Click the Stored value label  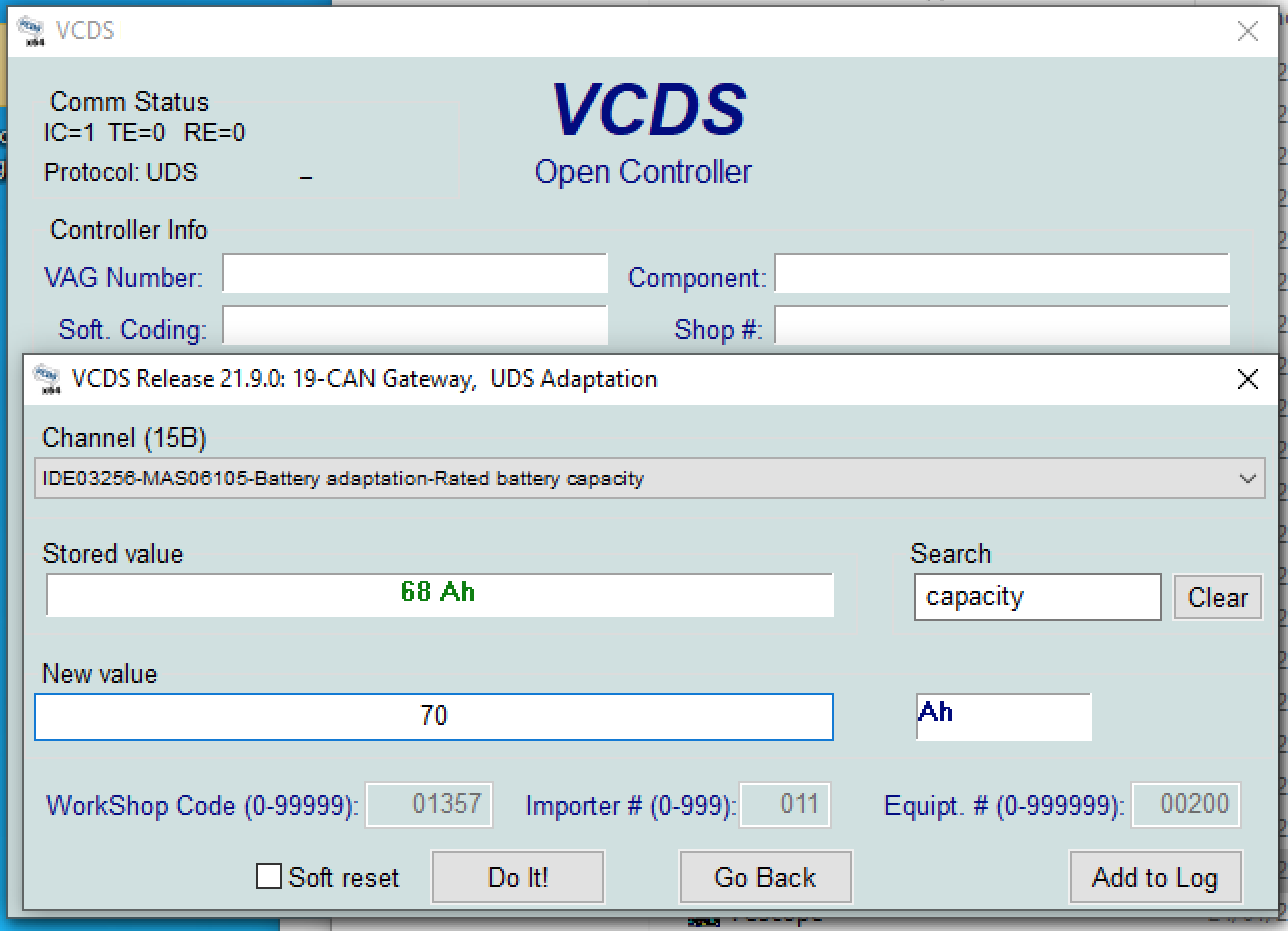113,554
